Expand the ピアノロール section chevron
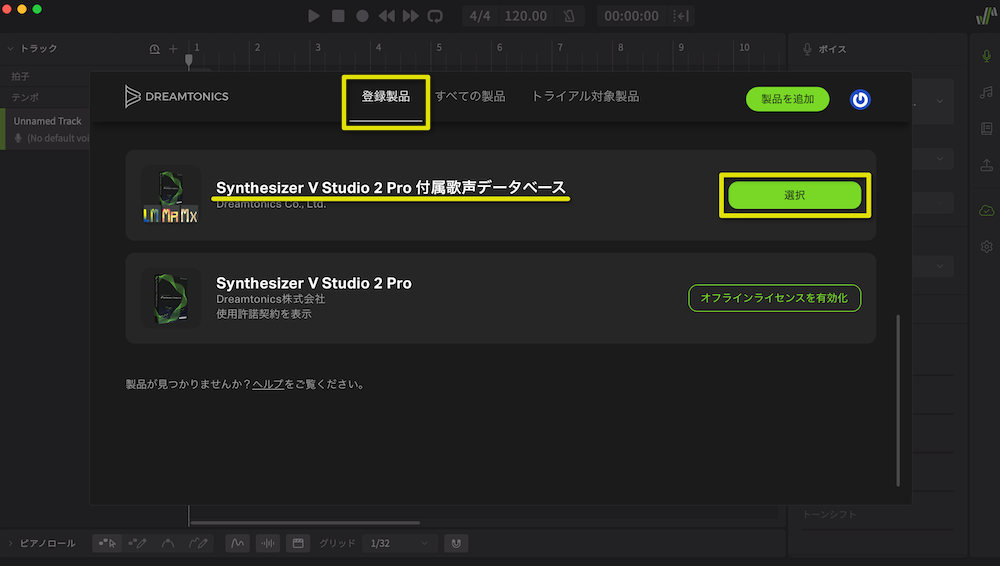 click(10, 544)
